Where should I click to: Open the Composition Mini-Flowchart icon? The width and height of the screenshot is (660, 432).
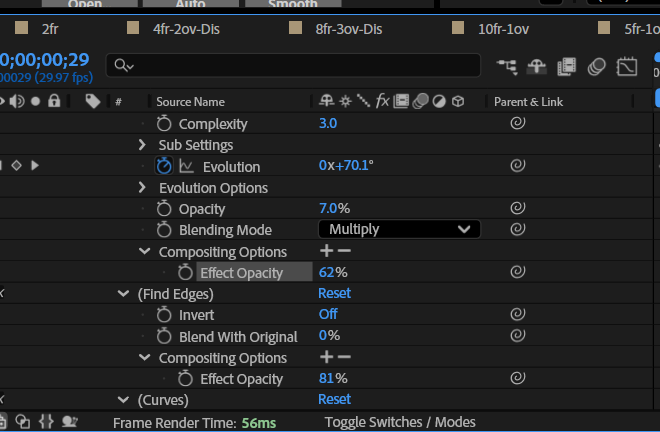(x=507, y=66)
